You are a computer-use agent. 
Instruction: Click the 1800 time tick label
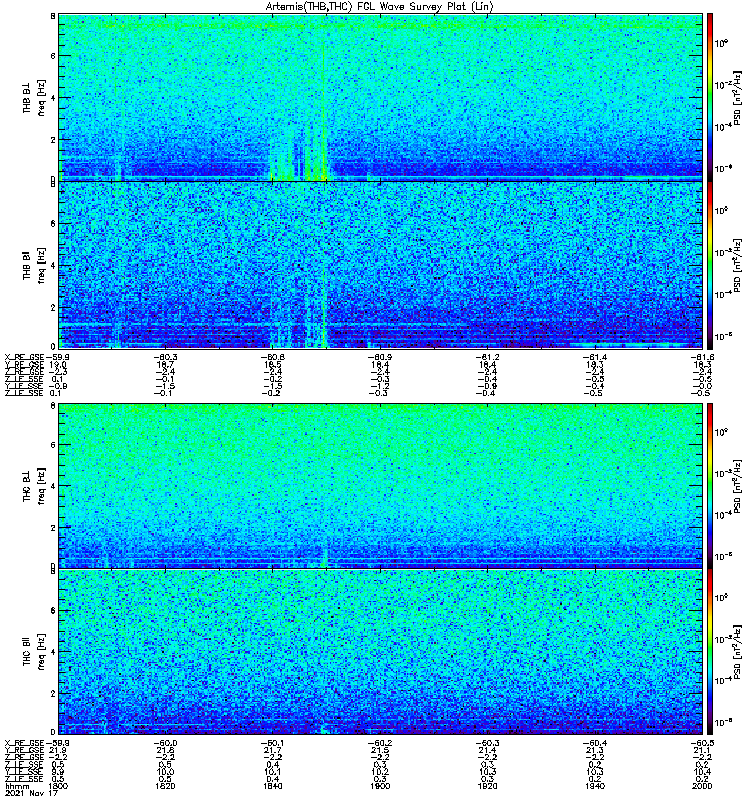[58, 786]
